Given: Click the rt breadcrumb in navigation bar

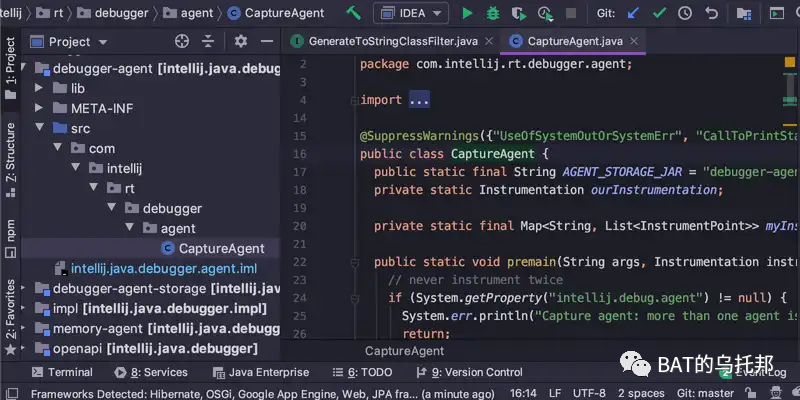Looking at the screenshot, I should point(49,13).
